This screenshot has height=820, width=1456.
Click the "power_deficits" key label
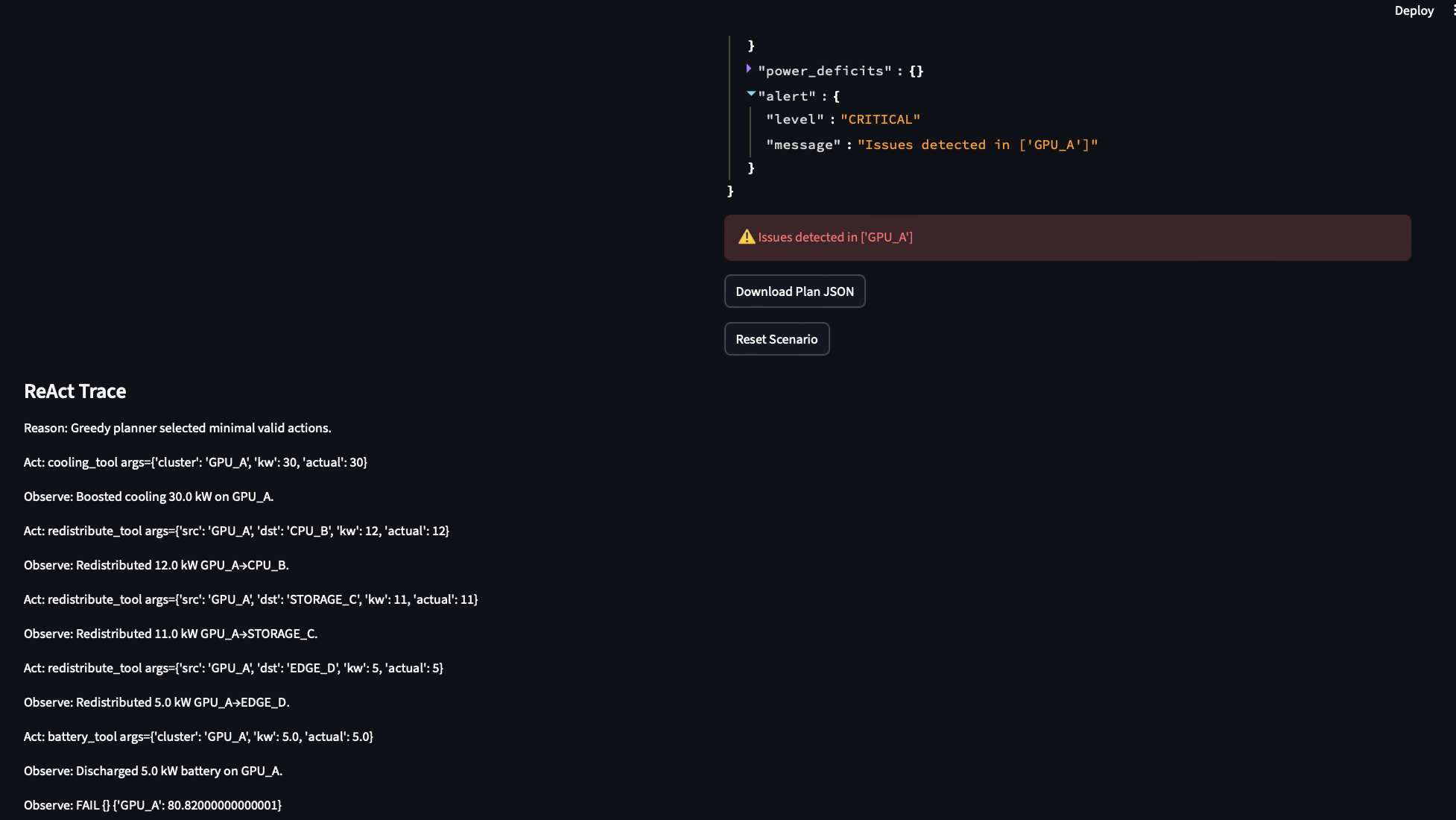point(824,72)
